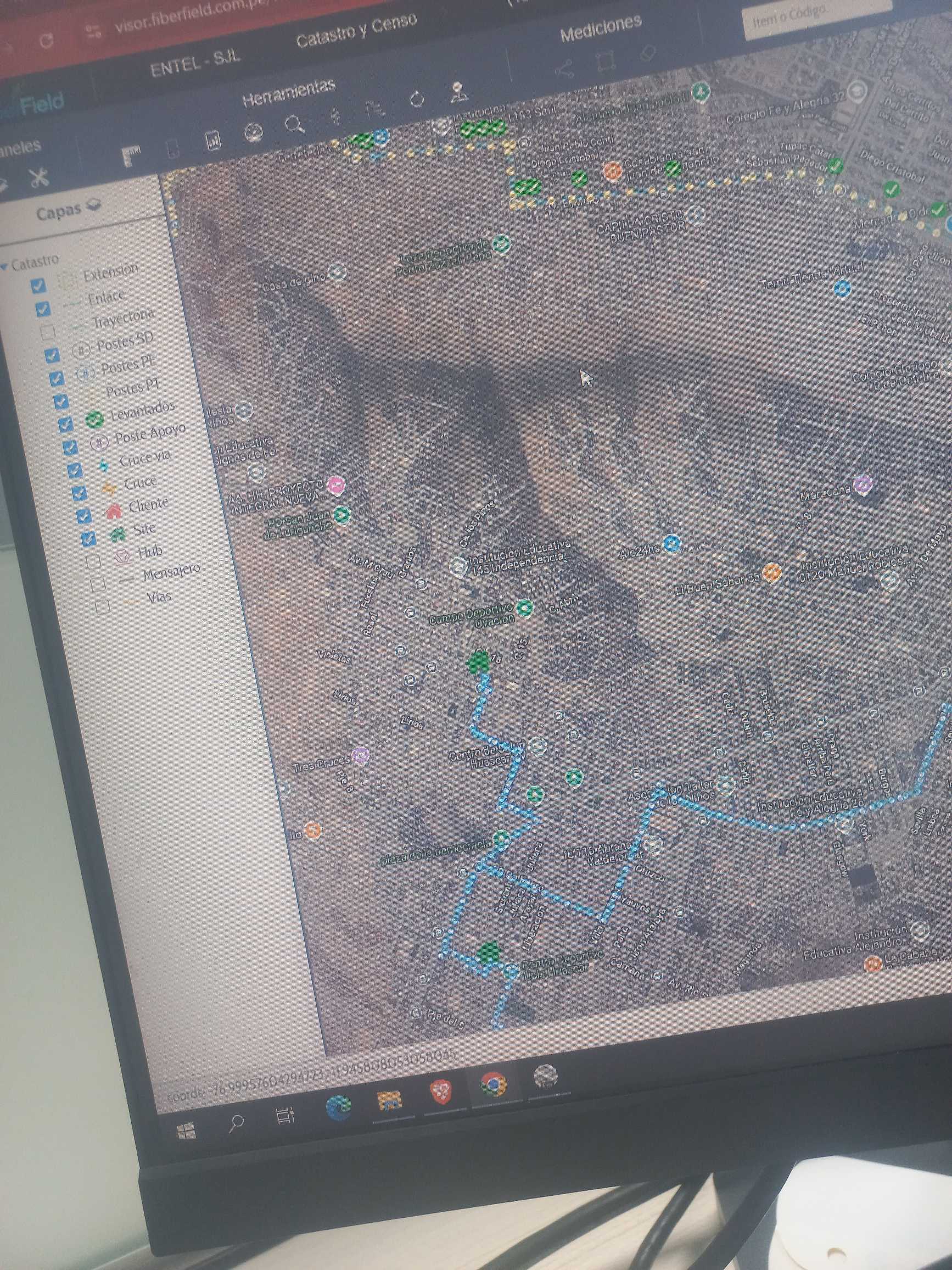
Task: Click the green Site house near Centro Deportivo Upis Huascar
Action: 488,952
